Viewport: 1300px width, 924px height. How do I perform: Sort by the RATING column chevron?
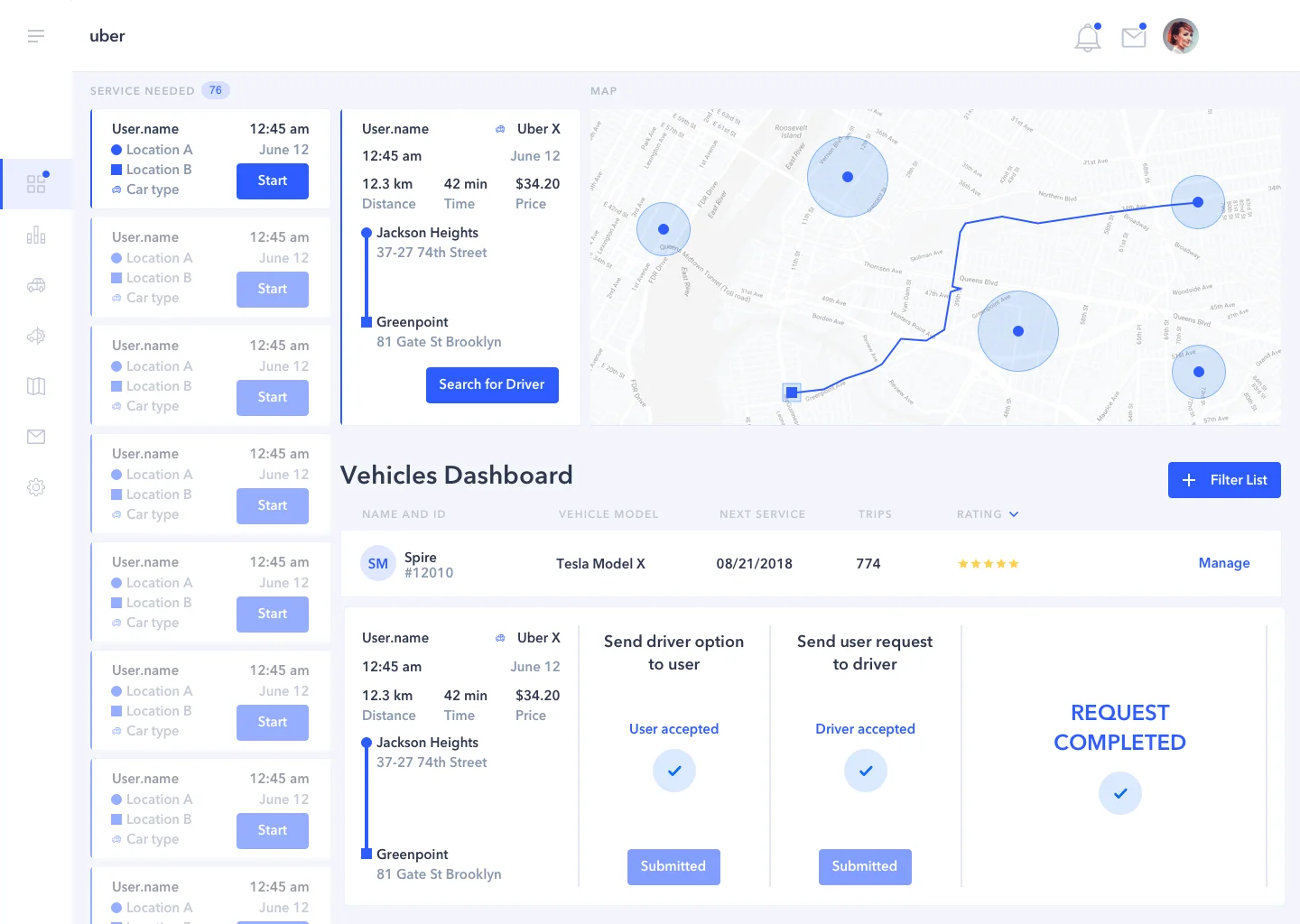[x=1014, y=514]
